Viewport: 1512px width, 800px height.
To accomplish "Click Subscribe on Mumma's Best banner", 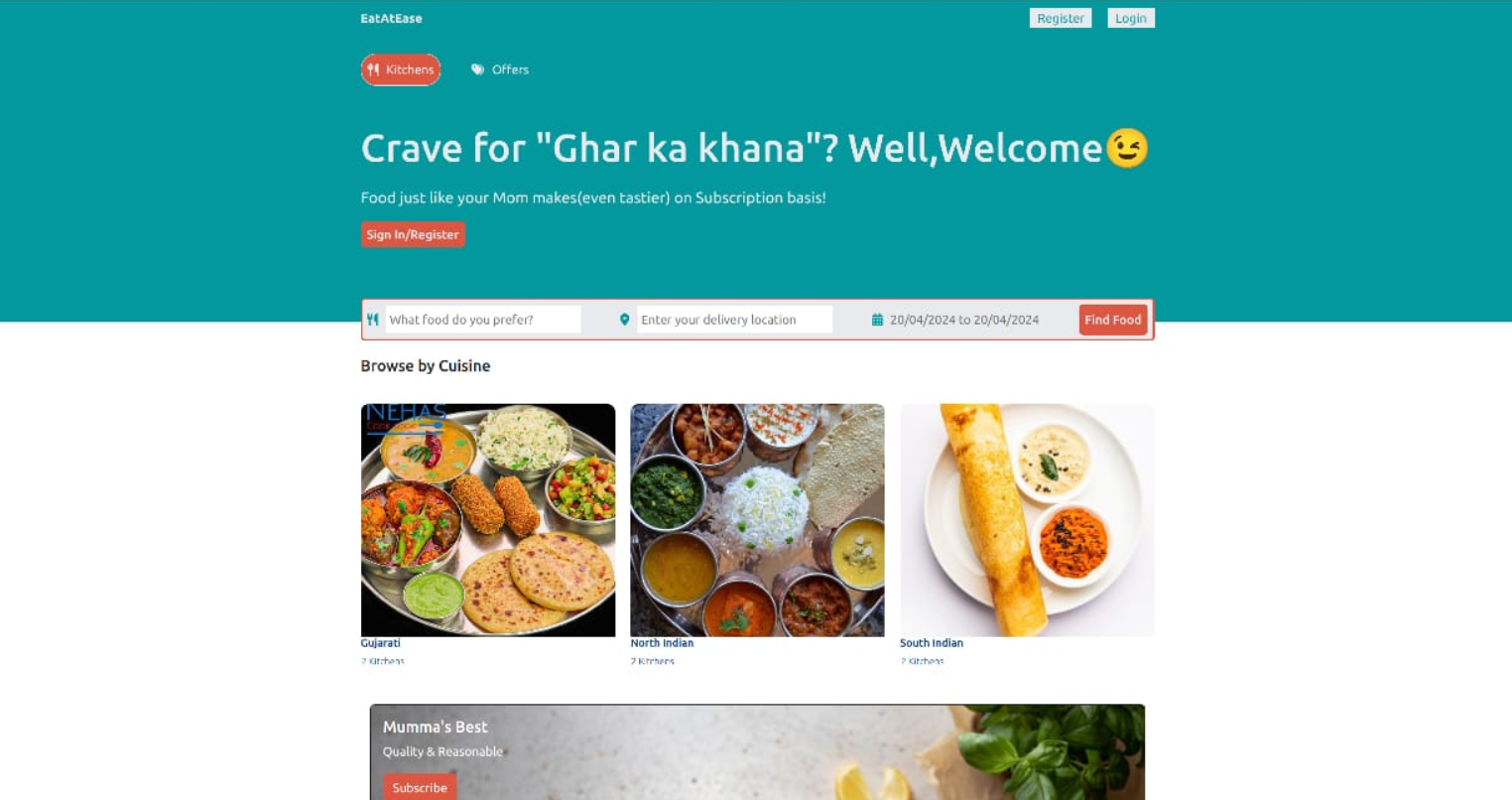I will pyautogui.click(x=420, y=787).
